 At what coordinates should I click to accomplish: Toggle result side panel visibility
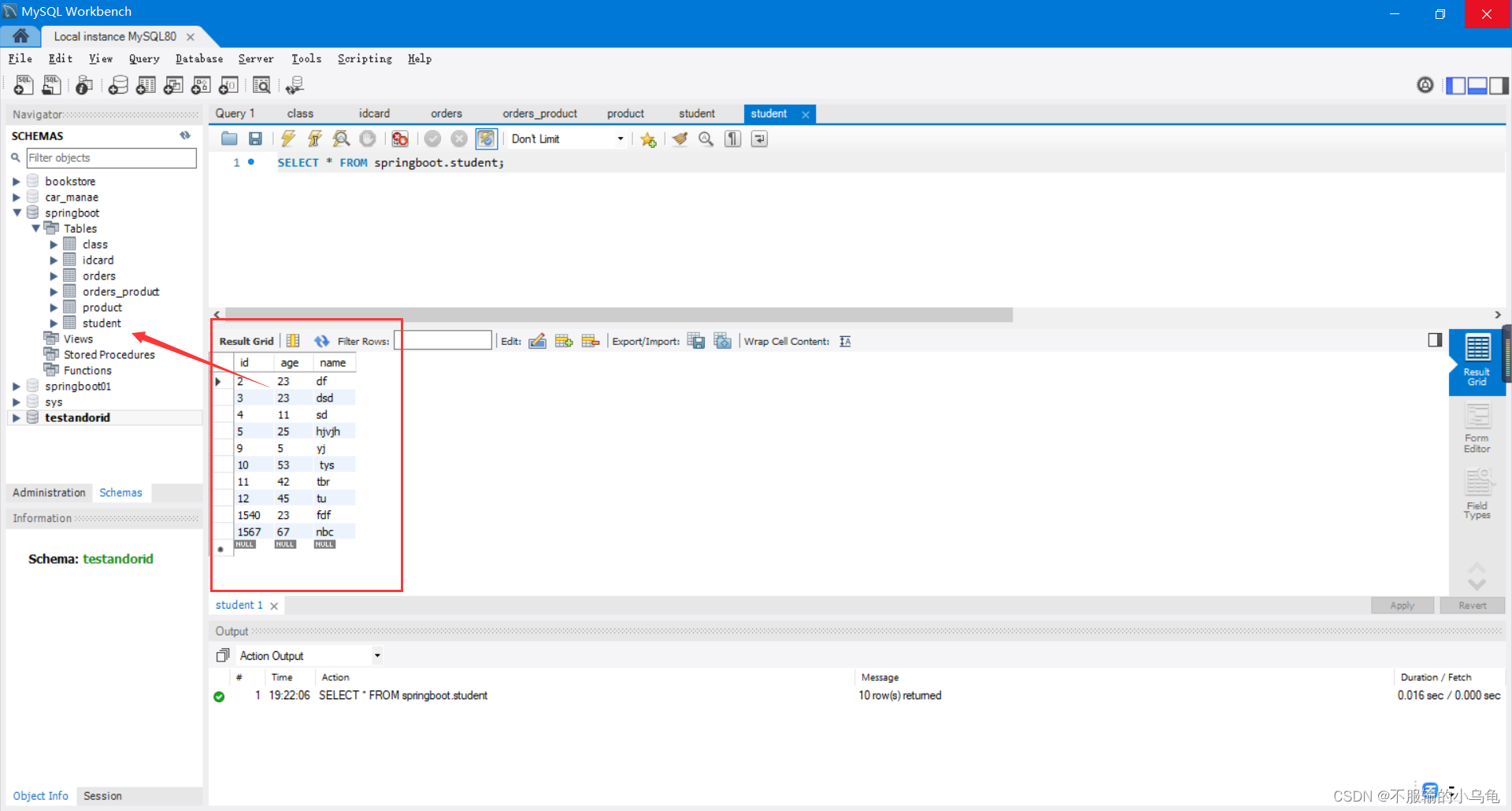(1435, 340)
